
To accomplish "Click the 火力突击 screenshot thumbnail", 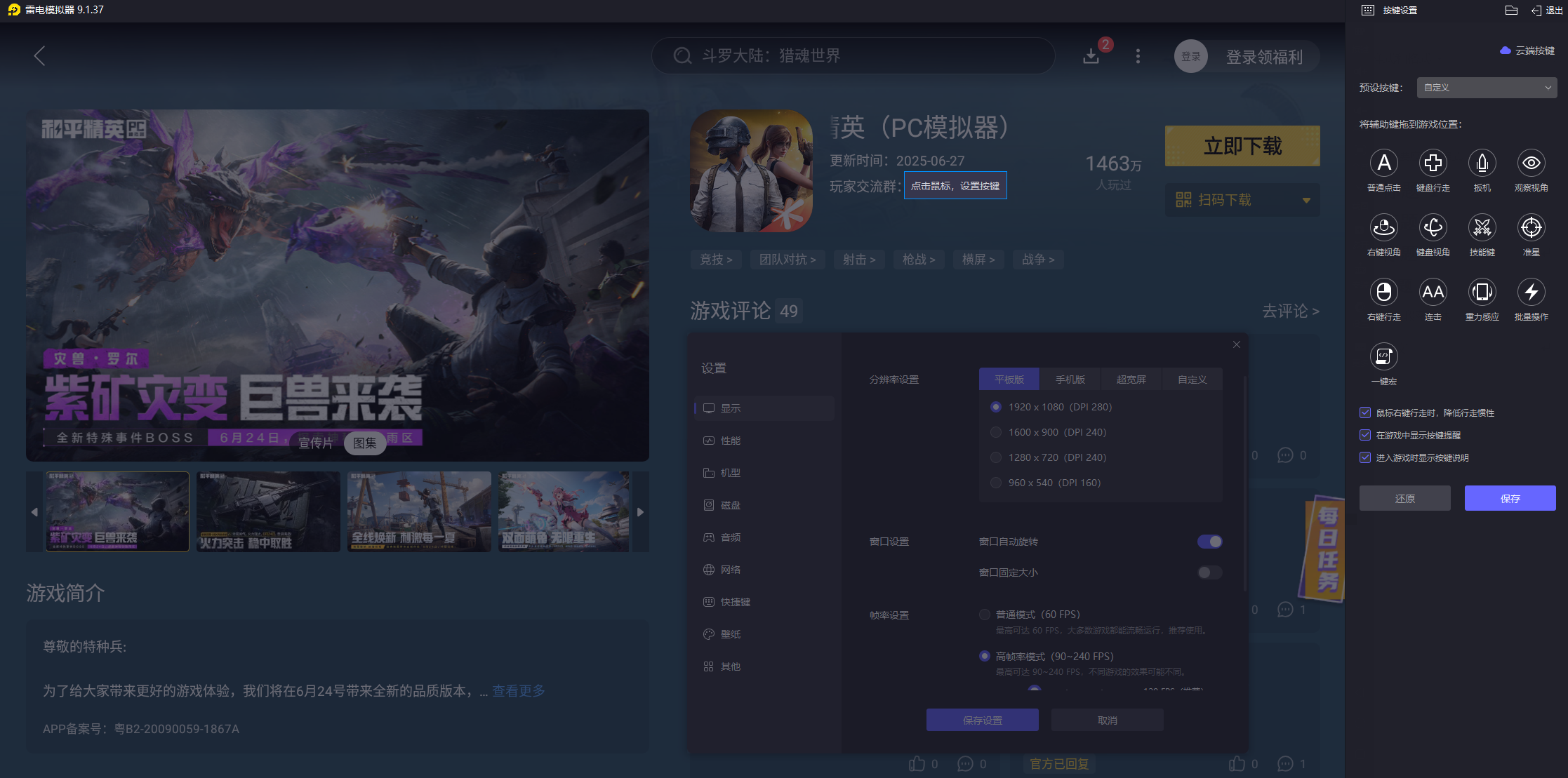I will [268, 512].
